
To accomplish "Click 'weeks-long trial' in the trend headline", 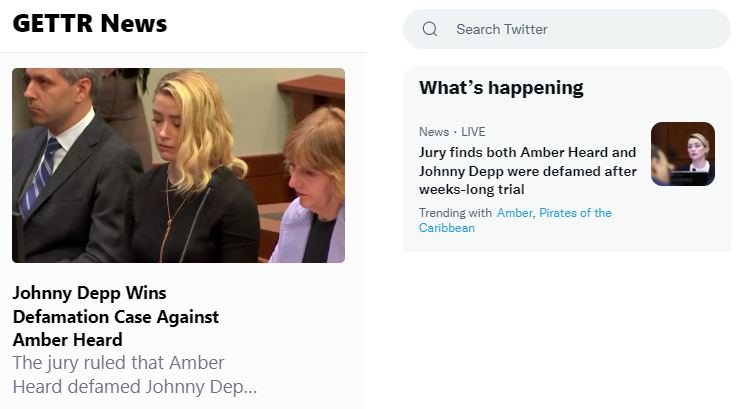I will click(x=471, y=189).
